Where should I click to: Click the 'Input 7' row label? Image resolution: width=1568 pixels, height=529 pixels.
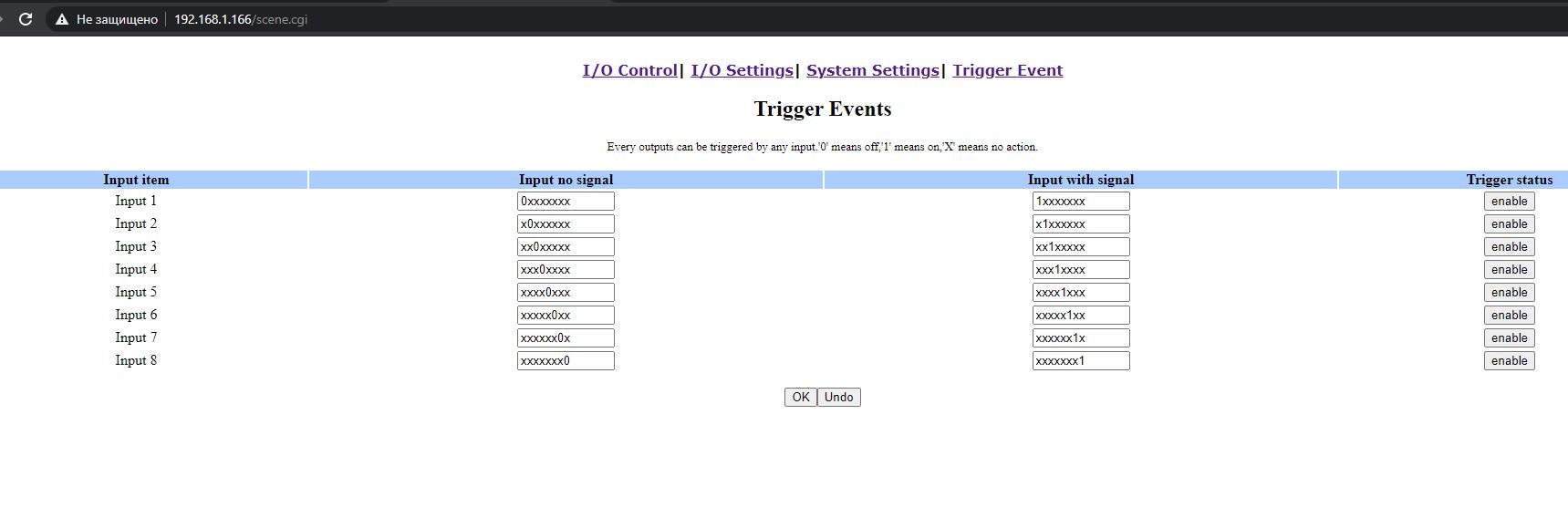(136, 337)
